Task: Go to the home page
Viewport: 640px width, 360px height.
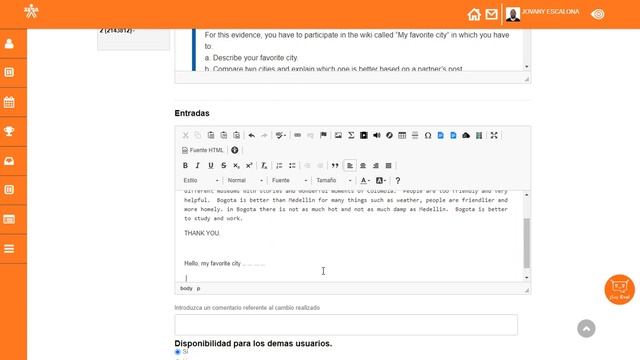Action: coord(474,14)
